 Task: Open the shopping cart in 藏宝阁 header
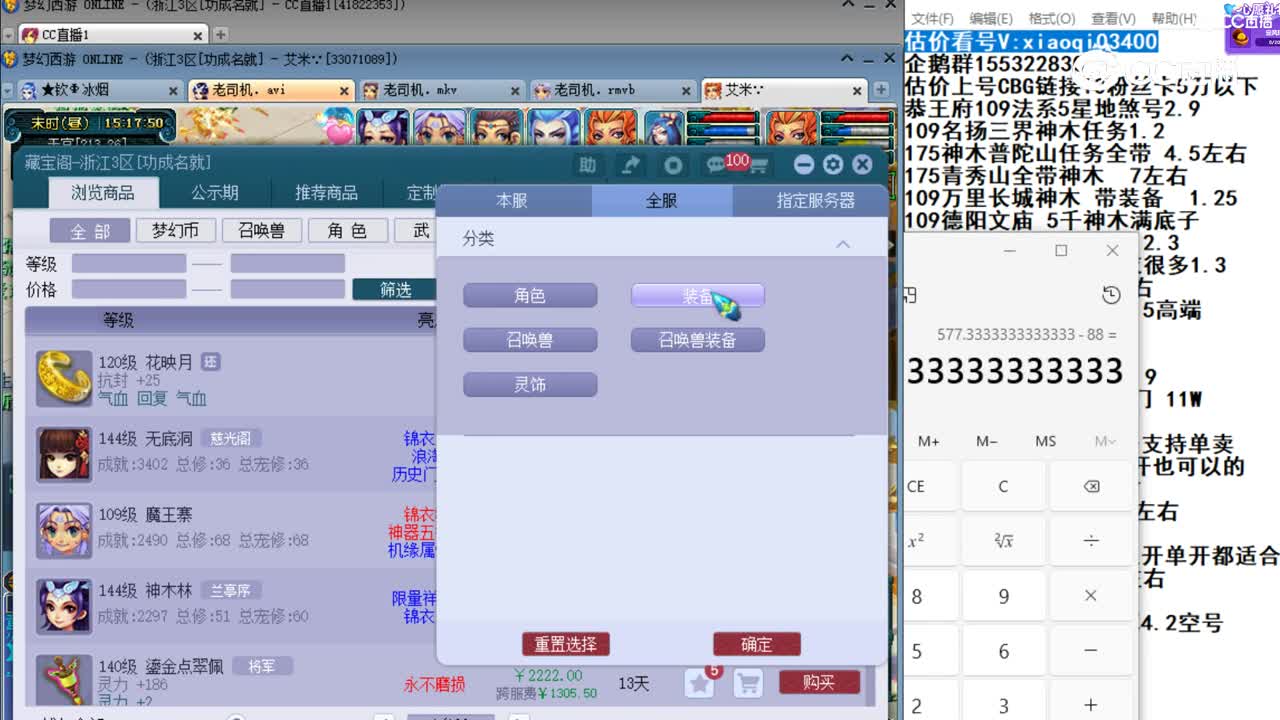(x=758, y=165)
